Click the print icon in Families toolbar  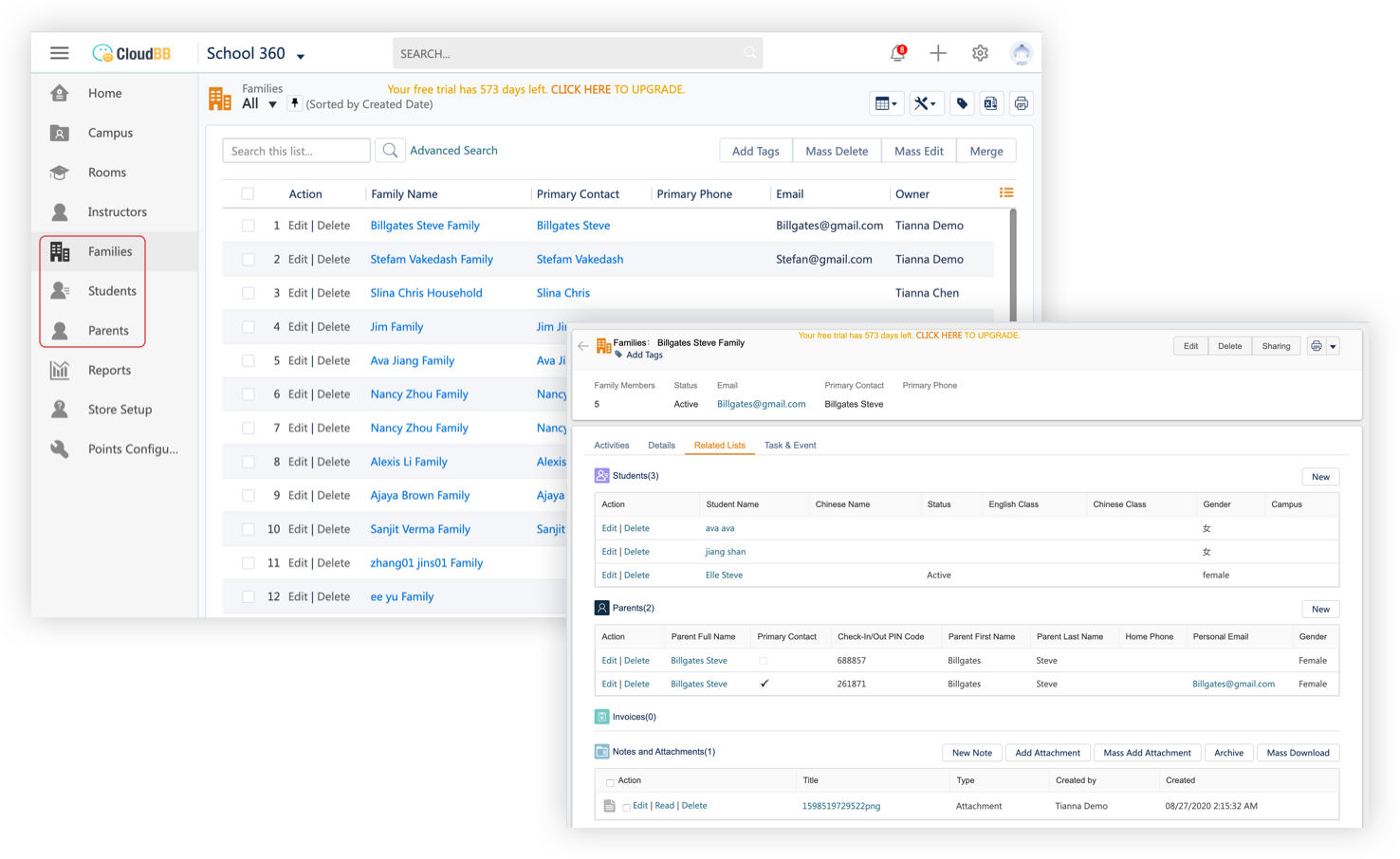tap(1021, 103)
